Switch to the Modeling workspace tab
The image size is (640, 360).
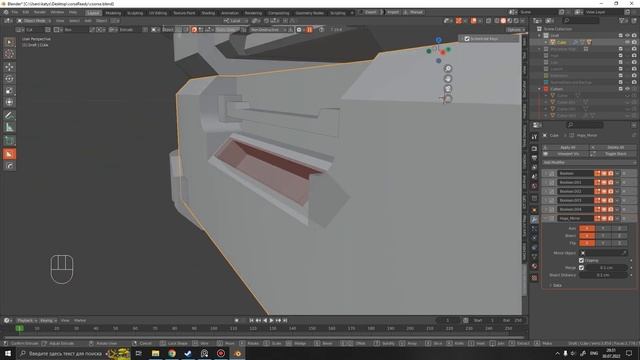113,13
